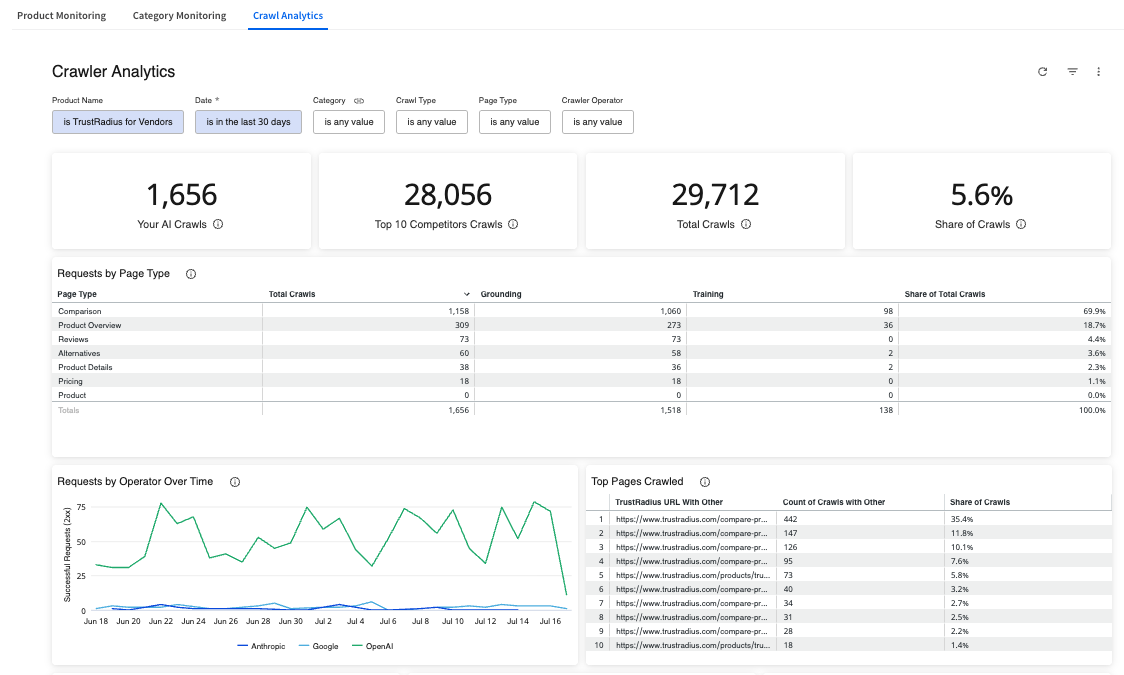Sort by Share of Total Crawls header
The width and height of the screenshot is (1124, 675).
click(945, 295)
